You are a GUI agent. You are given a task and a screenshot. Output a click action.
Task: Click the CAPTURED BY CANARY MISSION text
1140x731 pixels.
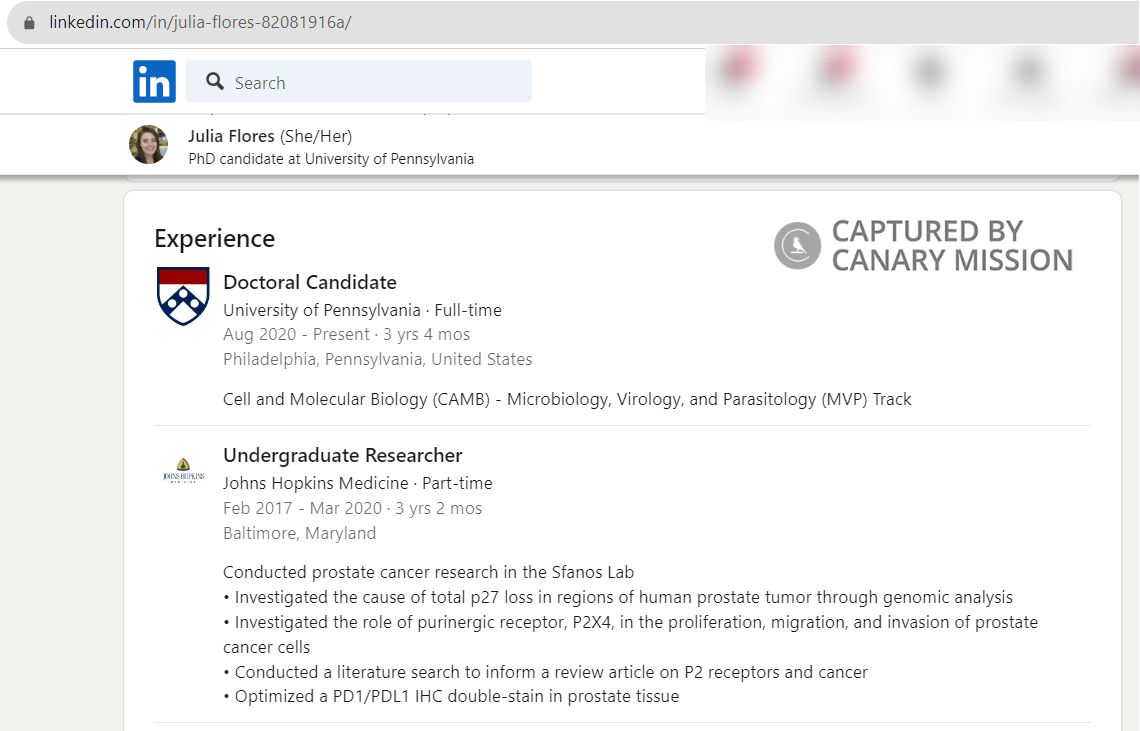click(951, 246)
